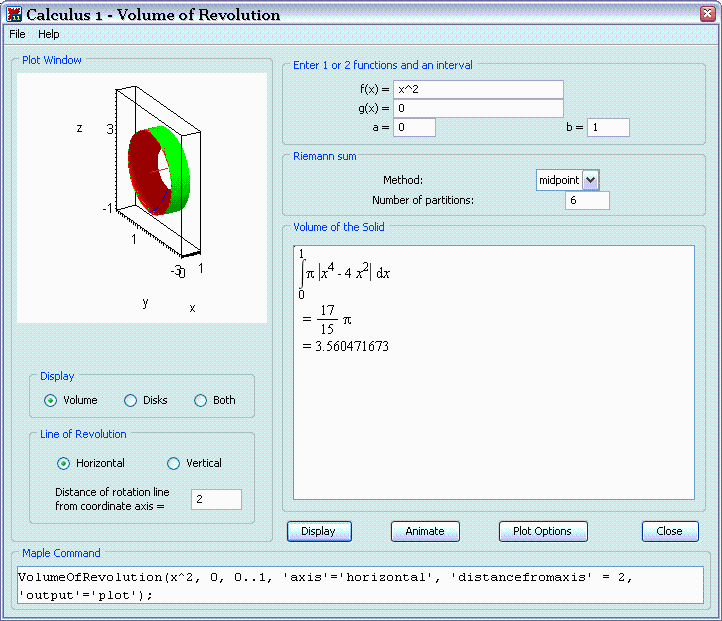Click the Close button at bottom right
This screenshot has height=621, width=722.
669,531
